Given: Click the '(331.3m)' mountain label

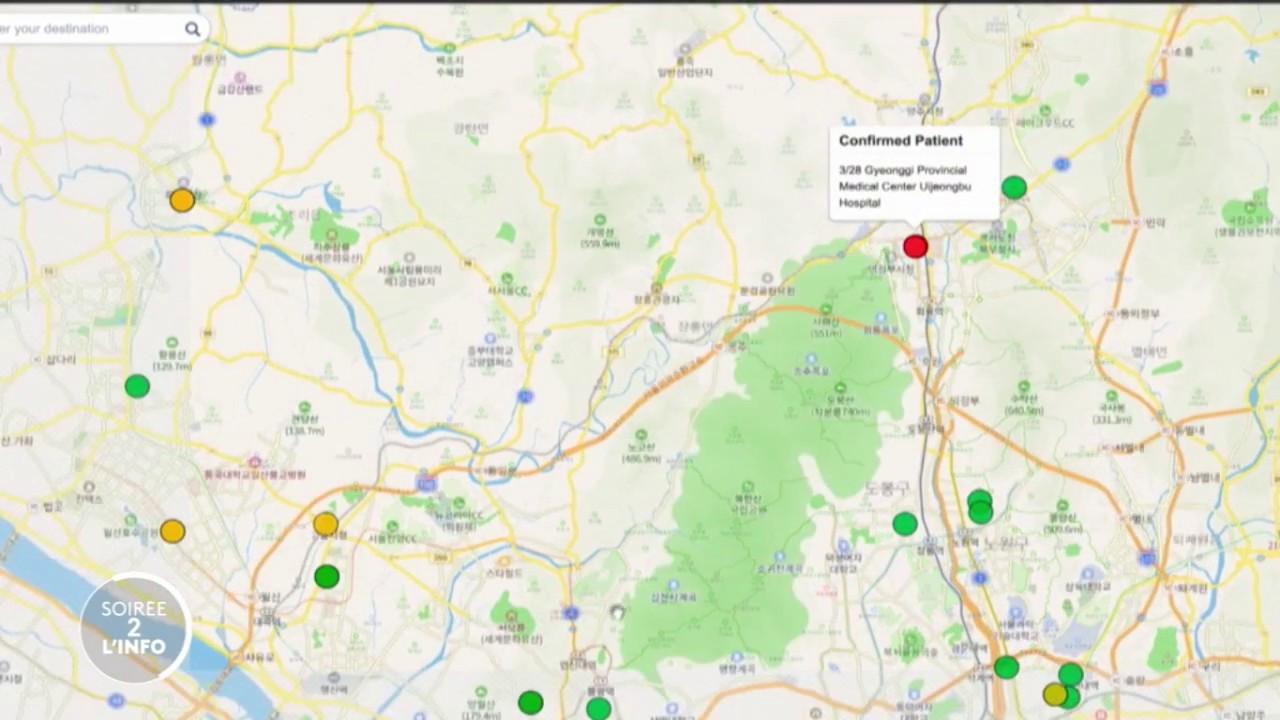Looking at the screenshot, I should click(x=1111, y=420).
